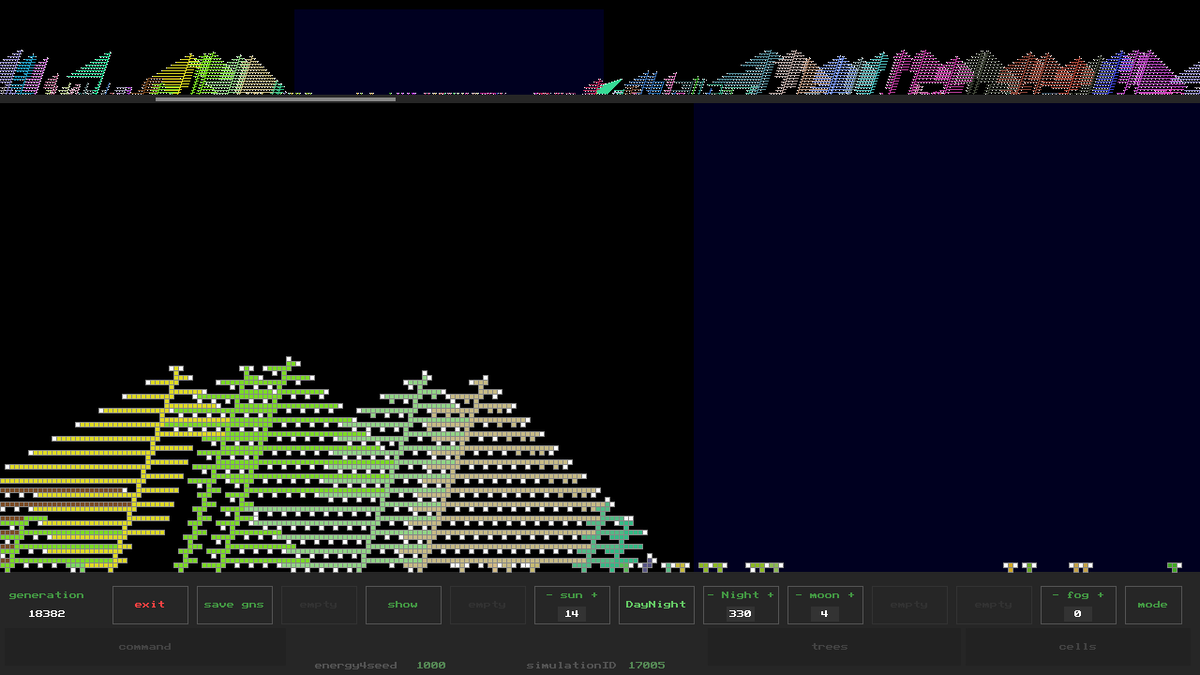Click the generation counter 18382
Viewport: 1200px width, 675px height.
[x=47, y=614]
